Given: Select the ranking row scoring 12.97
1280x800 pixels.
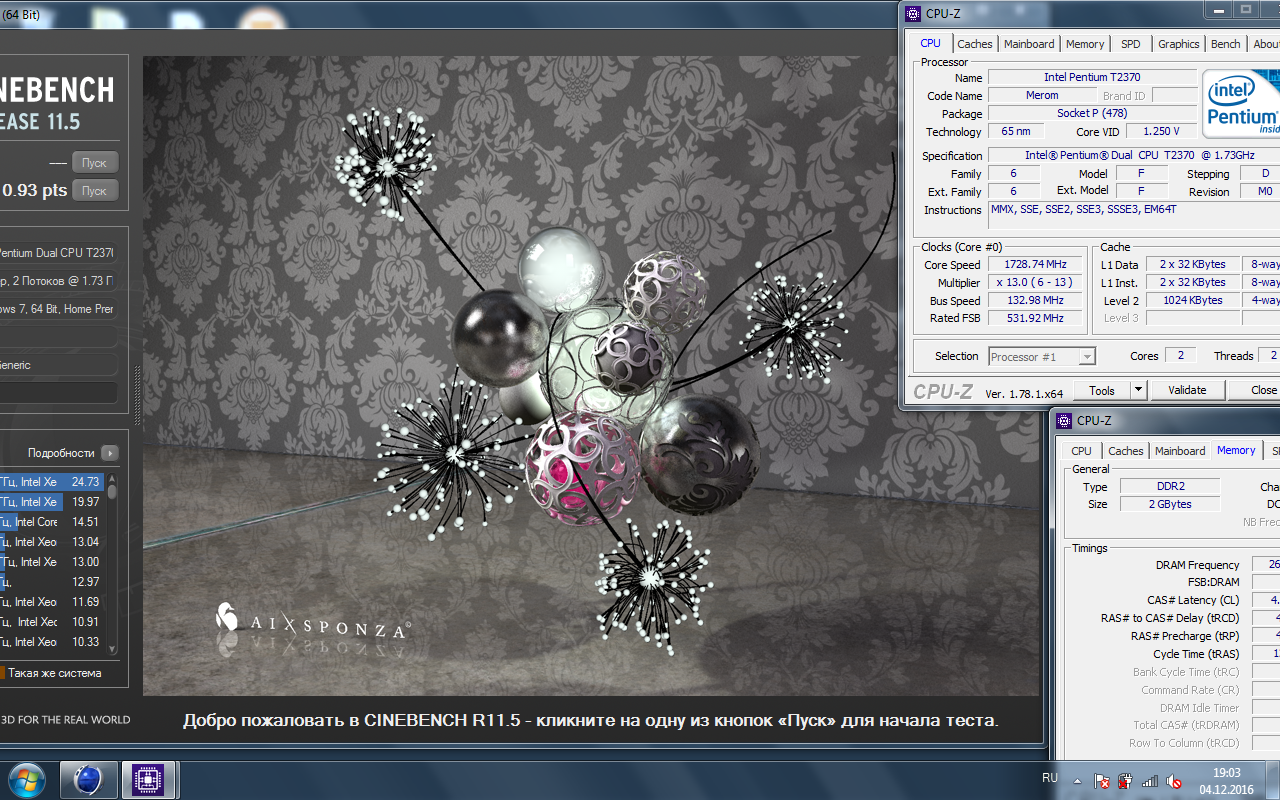Looking at the screenshot, I should (51, 582).
